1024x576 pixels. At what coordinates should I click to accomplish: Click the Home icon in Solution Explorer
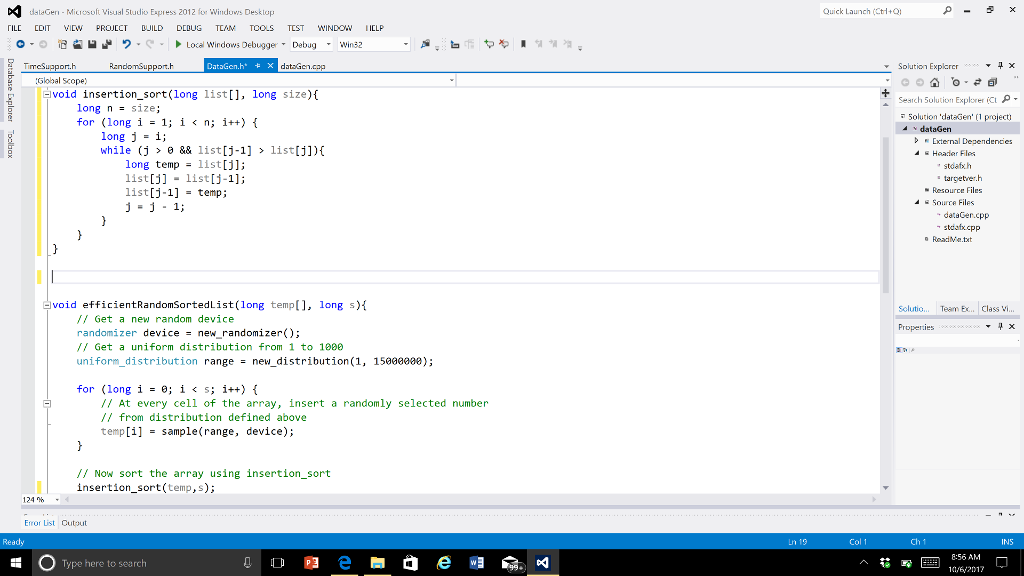coord(935,83)
